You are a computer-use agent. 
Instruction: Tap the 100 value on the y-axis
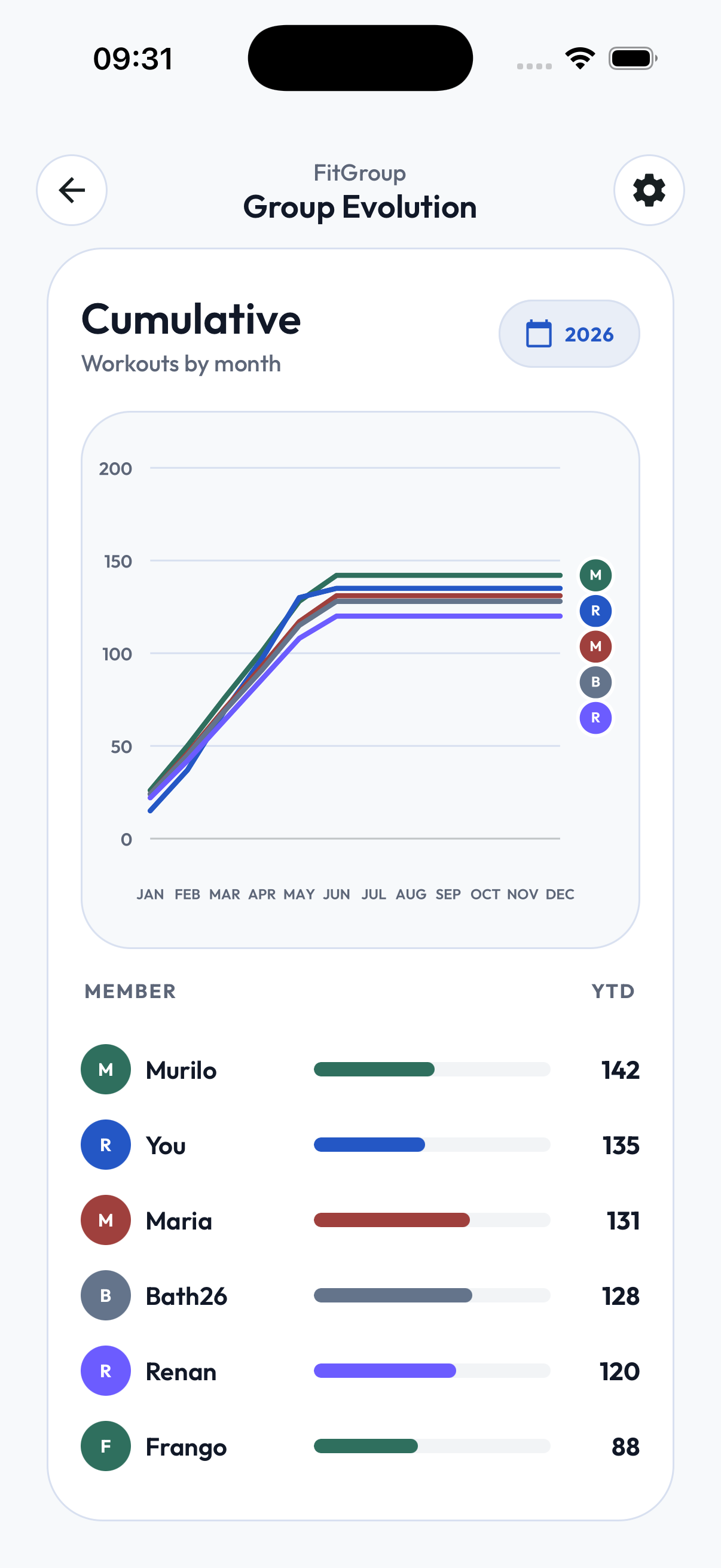tap(117, 654)
